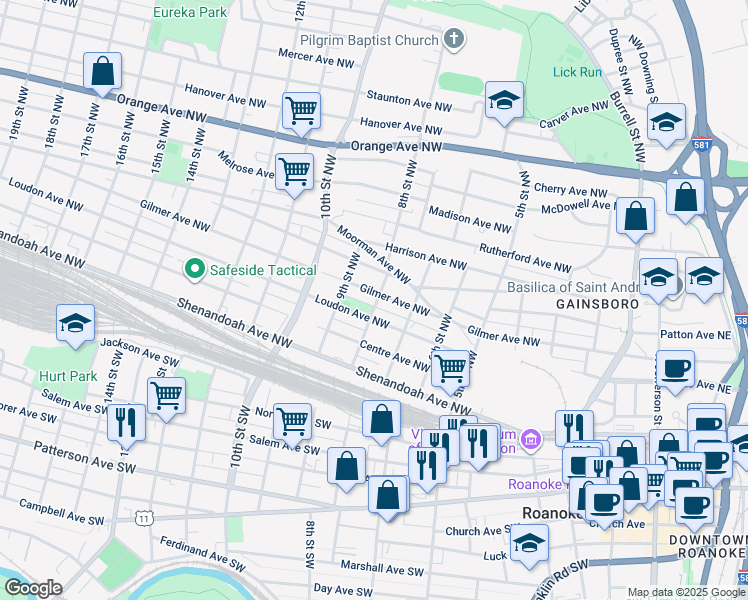Image resolution: width=748 pixels, height=600 pixels.
Task: Click shopping cart marker over Norfolk Ave SW label
Action: pos(292,424)
